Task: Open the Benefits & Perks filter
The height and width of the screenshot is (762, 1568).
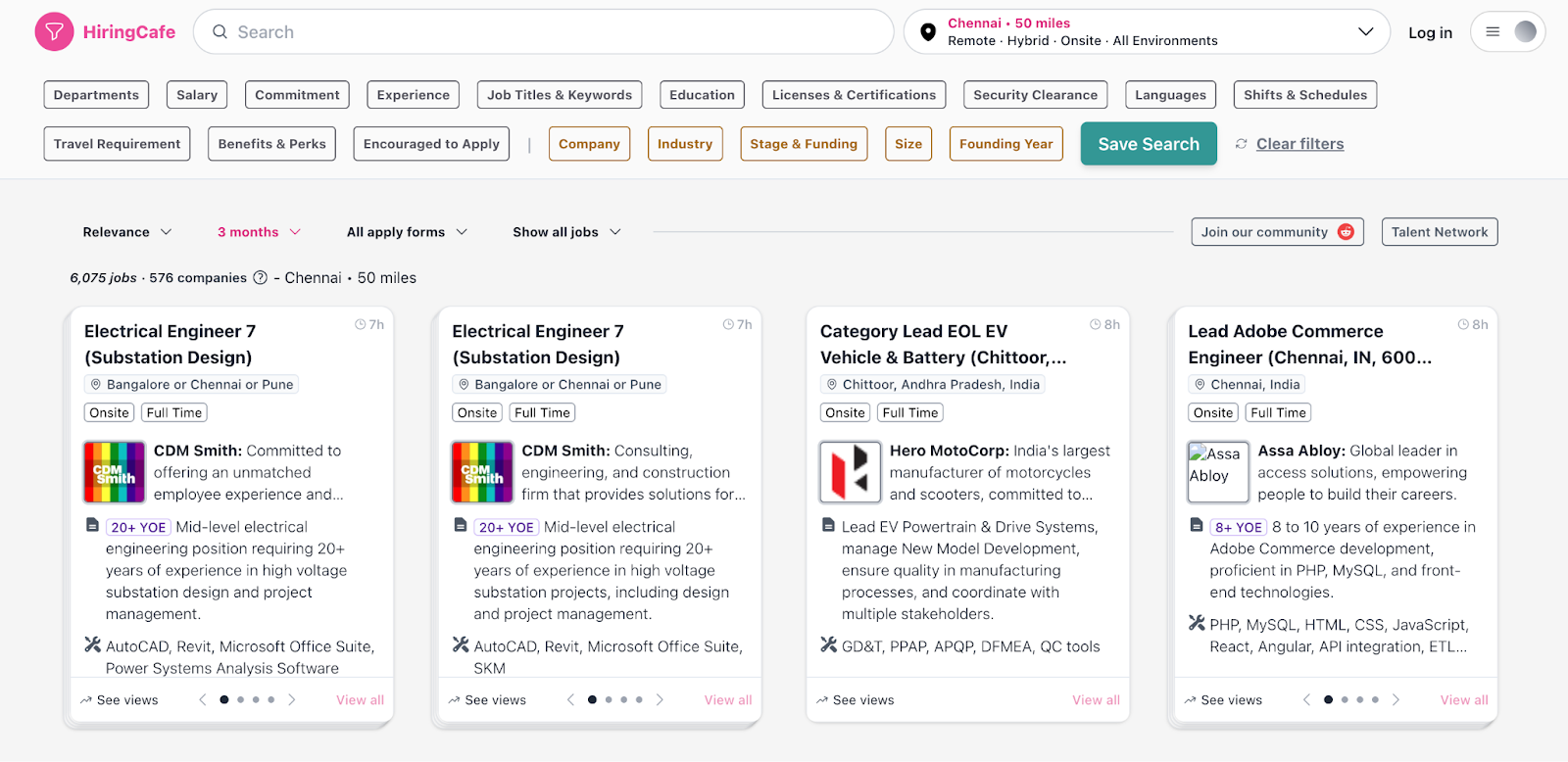Action: click(x=272, y=144)
